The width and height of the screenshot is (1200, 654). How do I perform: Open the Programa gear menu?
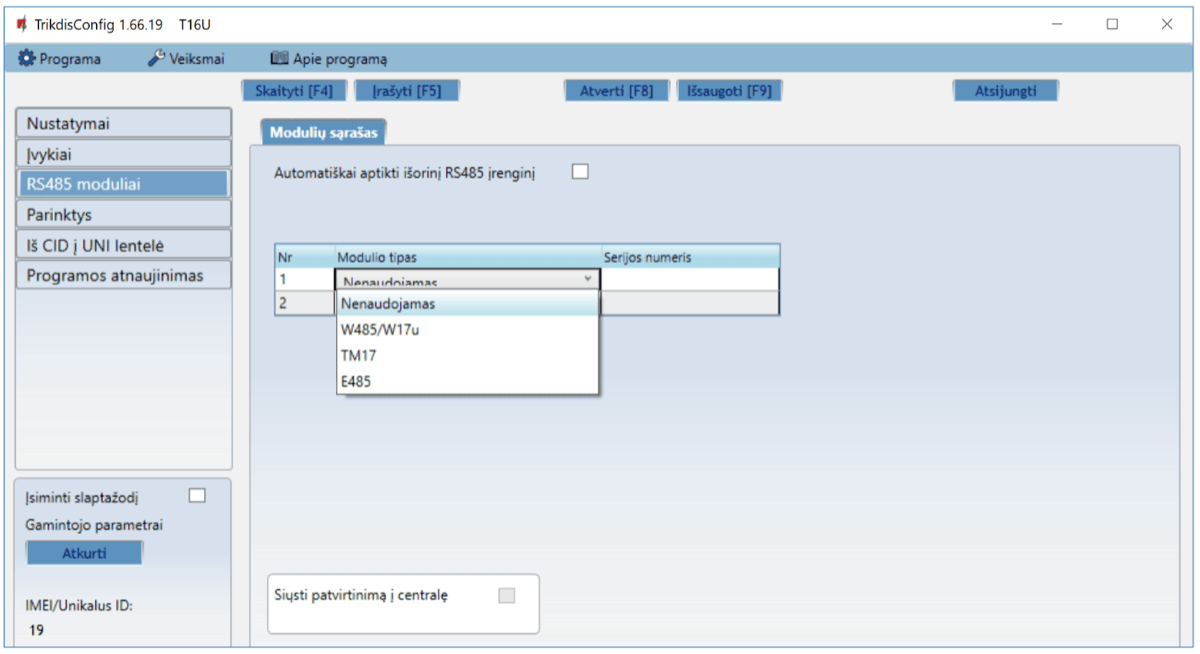[x=60, y=59]
